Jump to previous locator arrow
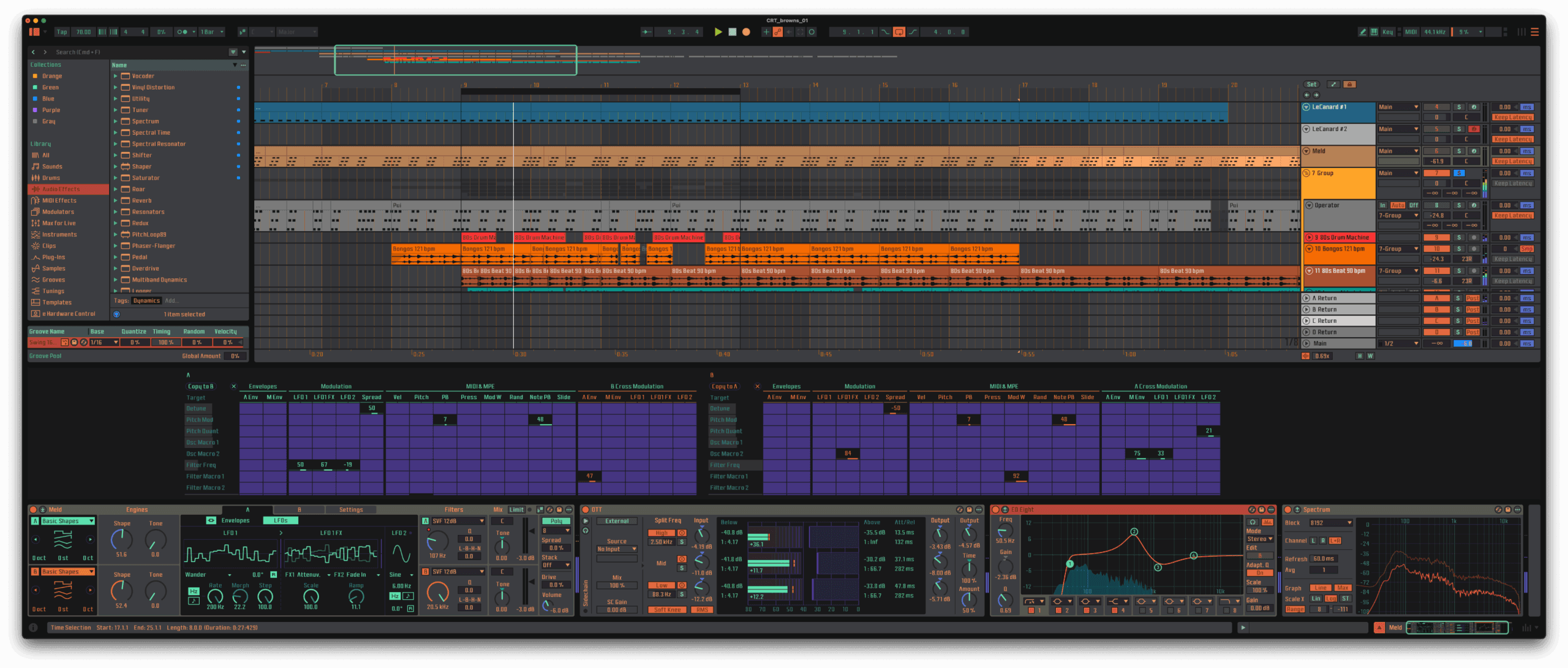The image size is (1568, 668). (1306, 95)
